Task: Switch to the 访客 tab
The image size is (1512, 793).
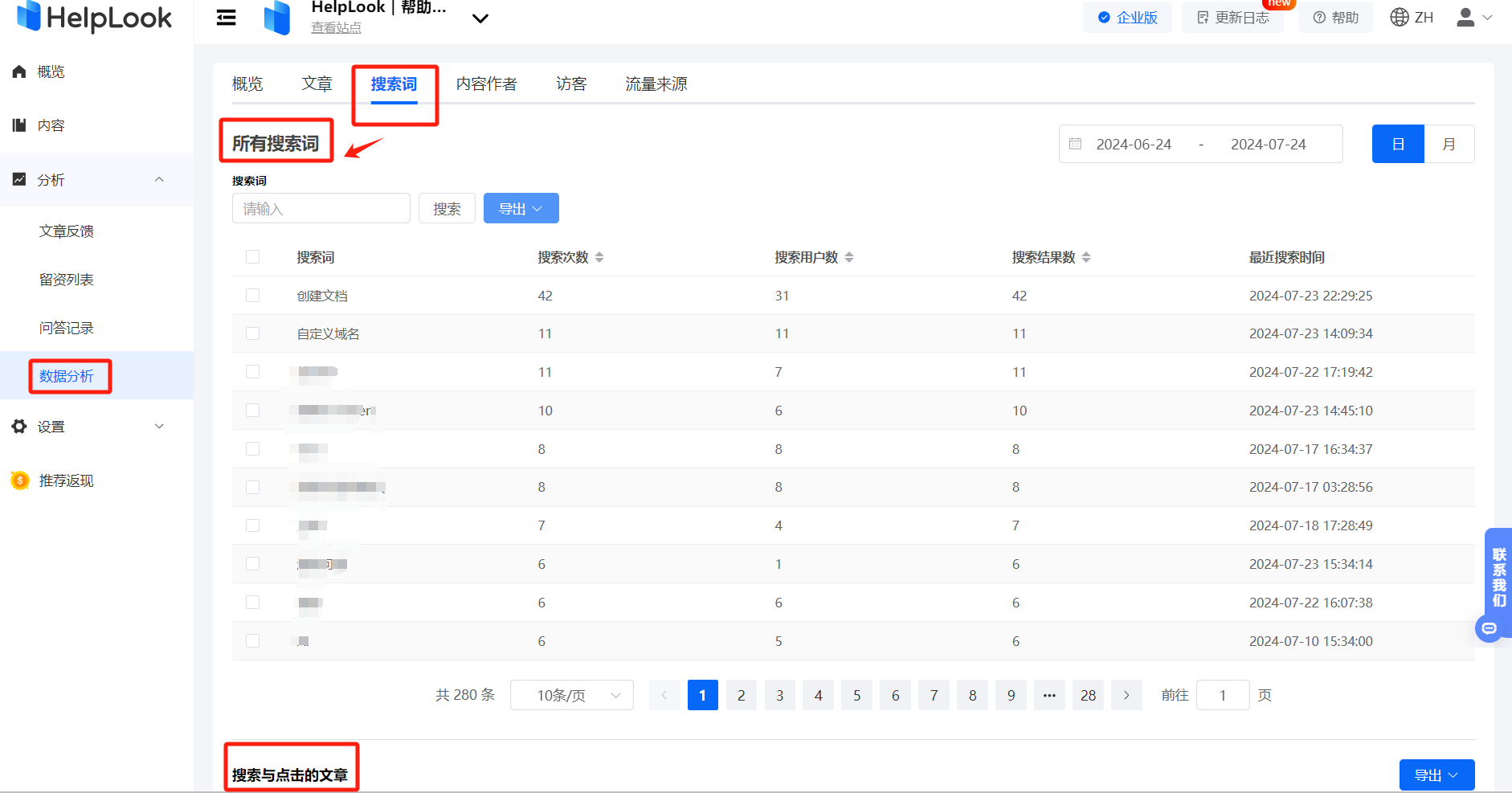Action: click(571, 84)
